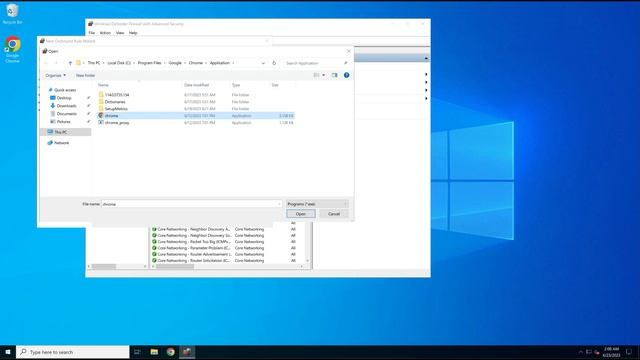This screenshot has width=640, height=360.
Task: Select the Dictionaries folder
Action: [x=196, y=102]
